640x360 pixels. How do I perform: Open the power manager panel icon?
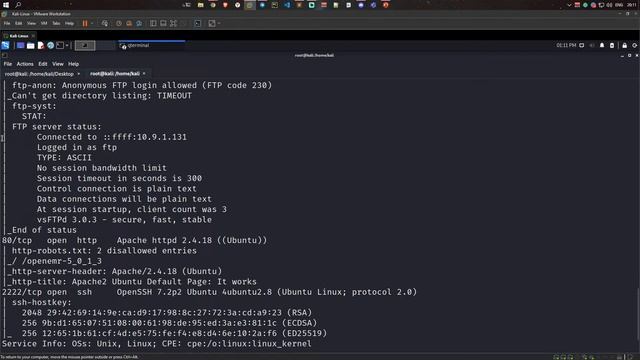[x=612, y=45]
